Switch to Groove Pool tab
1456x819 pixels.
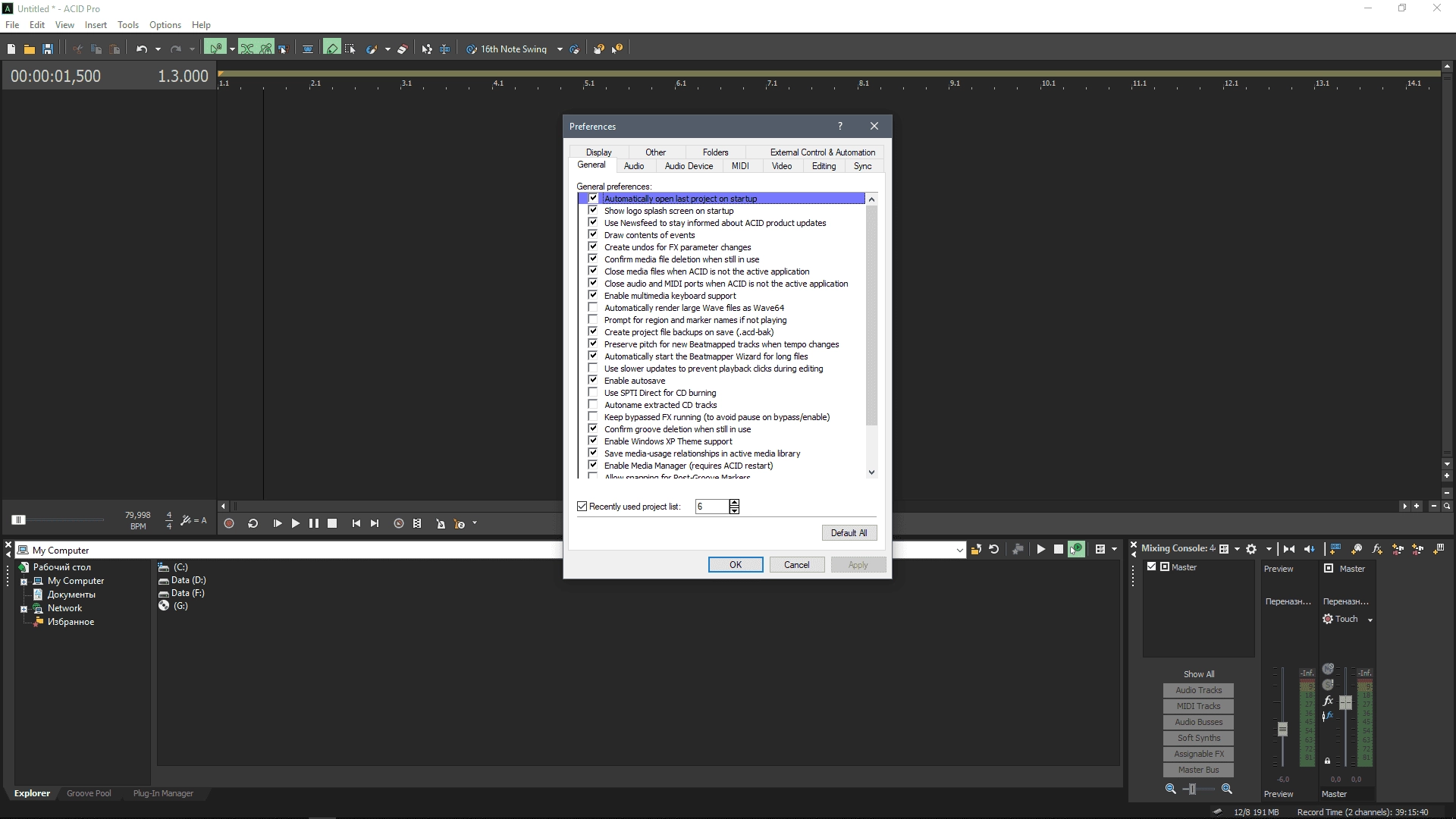click(x=89, y=794)
